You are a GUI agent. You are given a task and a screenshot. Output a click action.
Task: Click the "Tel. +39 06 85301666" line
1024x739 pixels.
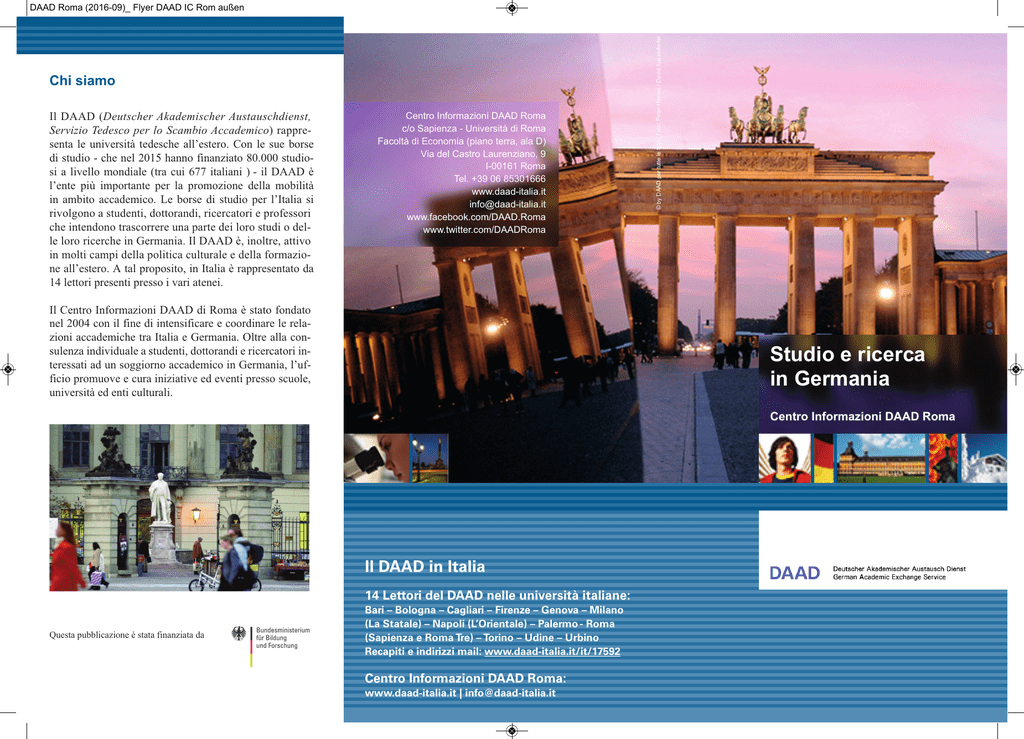[500, 179]
